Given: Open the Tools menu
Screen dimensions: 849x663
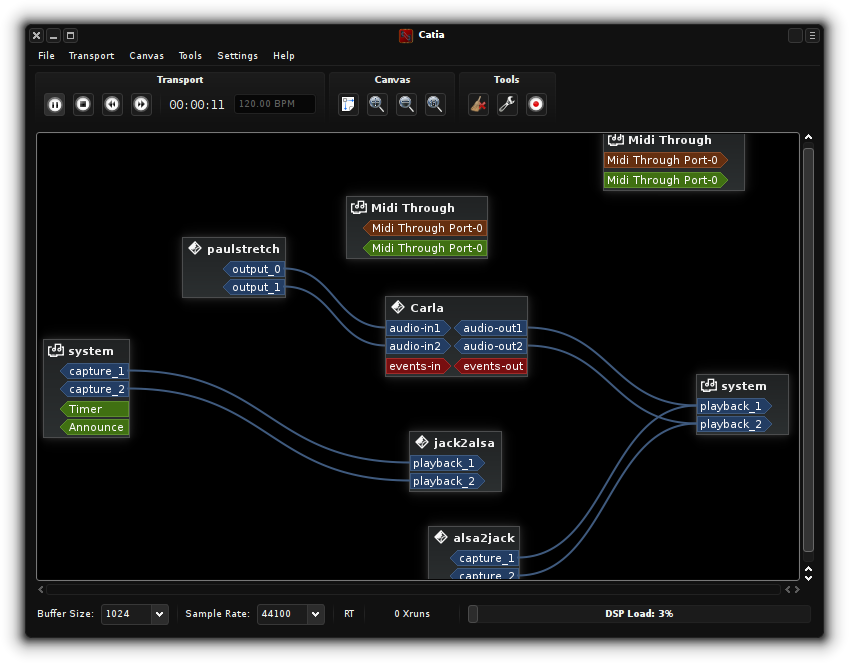Looking at the screenshot, I should [x=190, y=56].
